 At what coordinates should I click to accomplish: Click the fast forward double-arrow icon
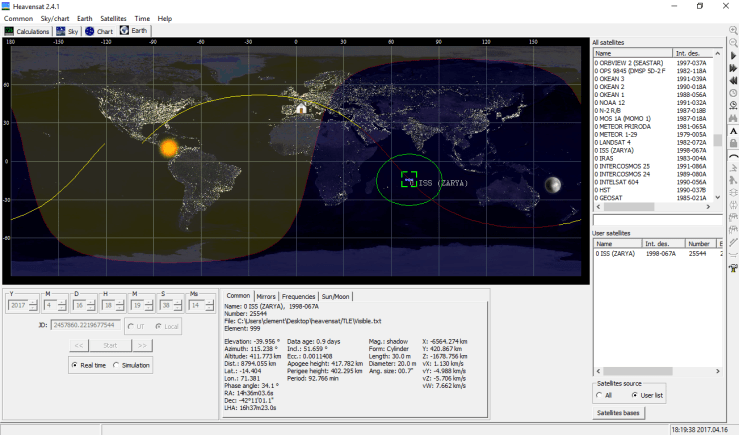733,68
